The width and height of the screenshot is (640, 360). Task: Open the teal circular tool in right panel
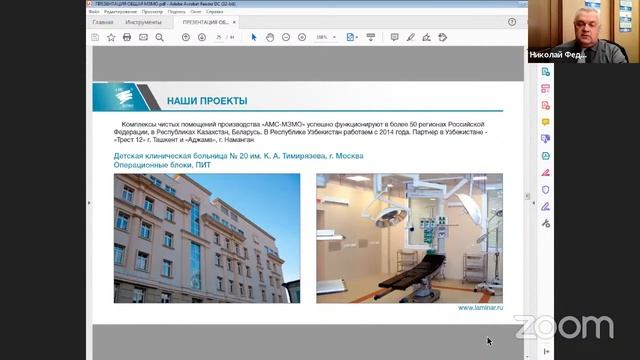(546, 156)
